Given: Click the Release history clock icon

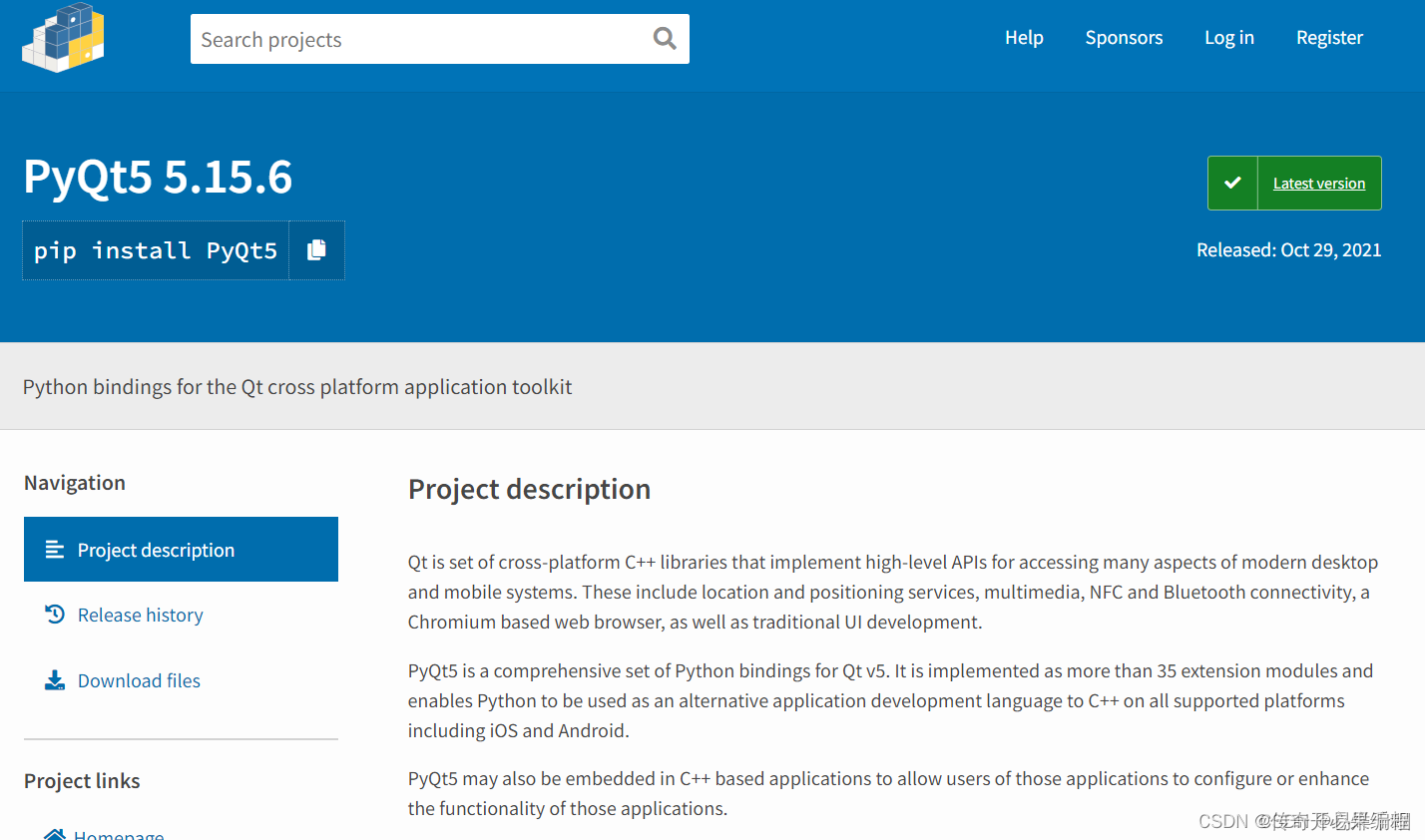Looking at the screenshot, I should coord(55,615).
